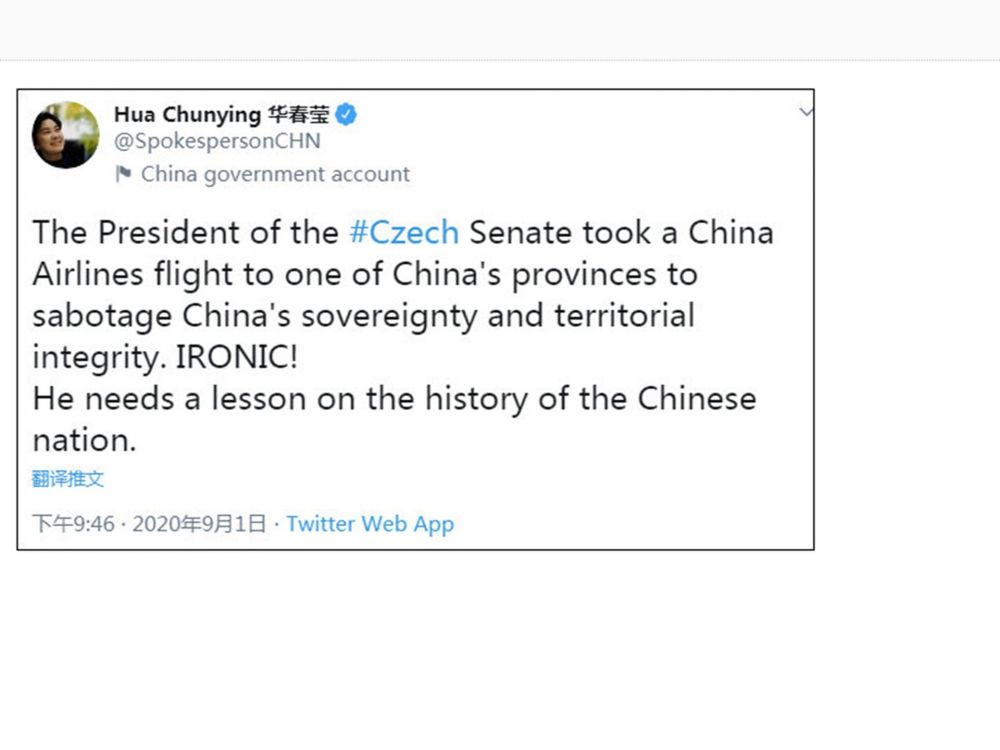Screen dimensions: 1000x750
Task: Open the tweet options chevron menu
Action: (806, 113)
